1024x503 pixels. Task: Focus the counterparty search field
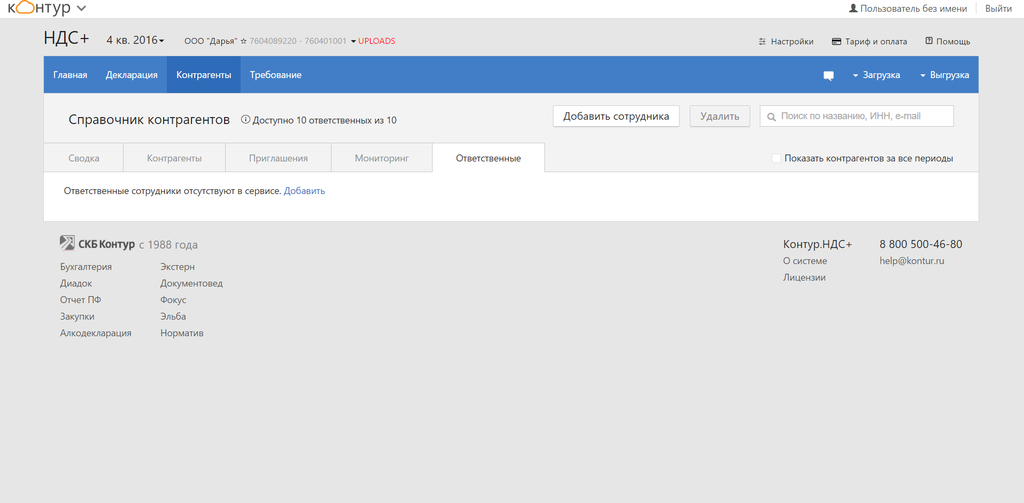click(x=857, y=116)
